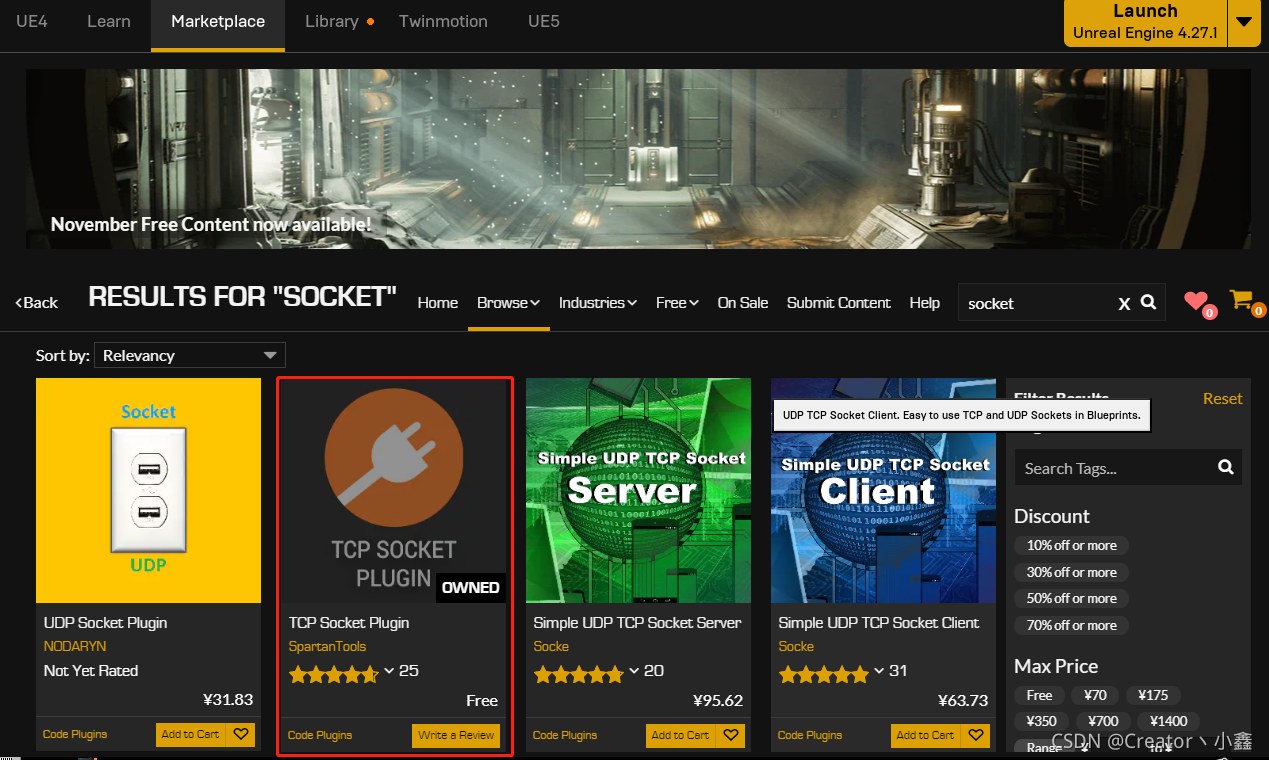Set max price filter to ¥175

1153,695
